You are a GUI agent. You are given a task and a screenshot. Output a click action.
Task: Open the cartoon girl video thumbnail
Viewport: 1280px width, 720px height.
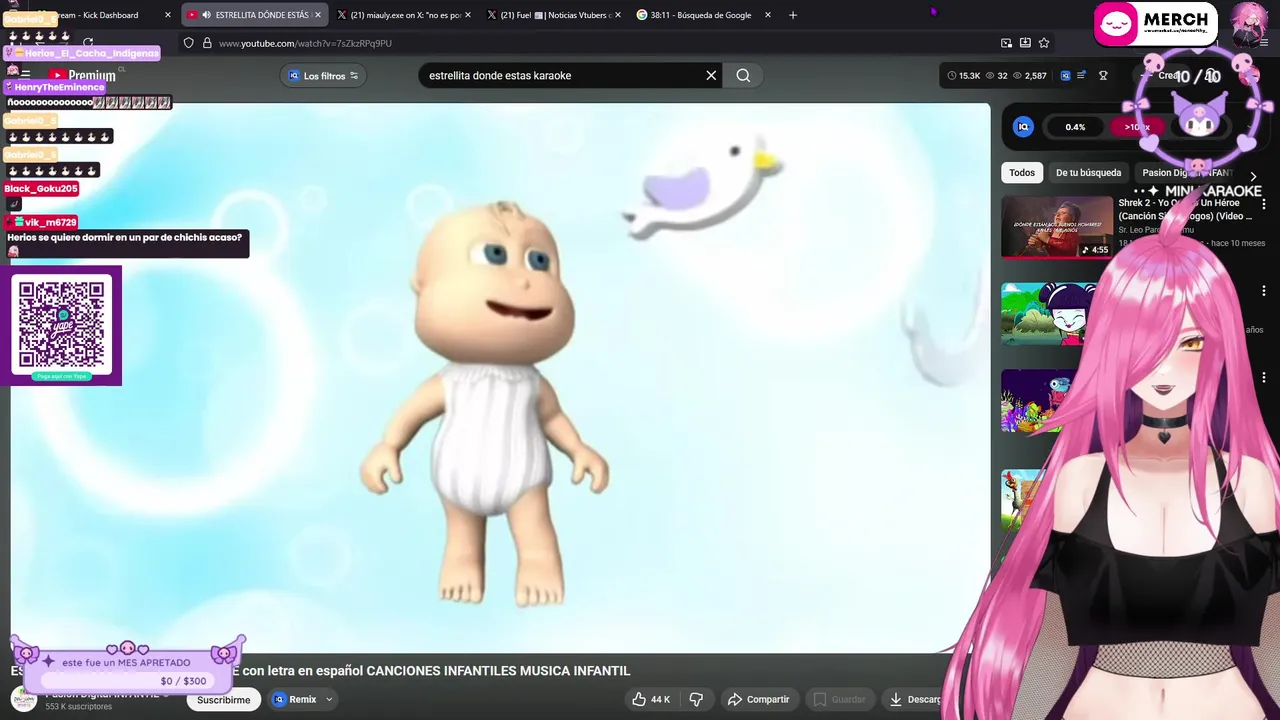click(1050, 314)
